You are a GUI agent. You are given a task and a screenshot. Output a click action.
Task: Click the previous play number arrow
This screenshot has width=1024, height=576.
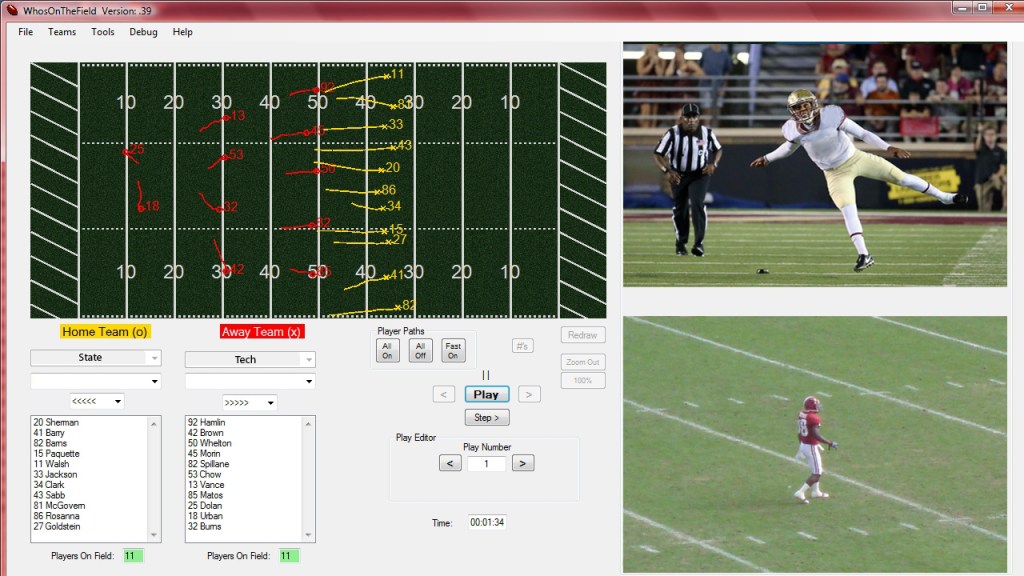tap(450, 463)
